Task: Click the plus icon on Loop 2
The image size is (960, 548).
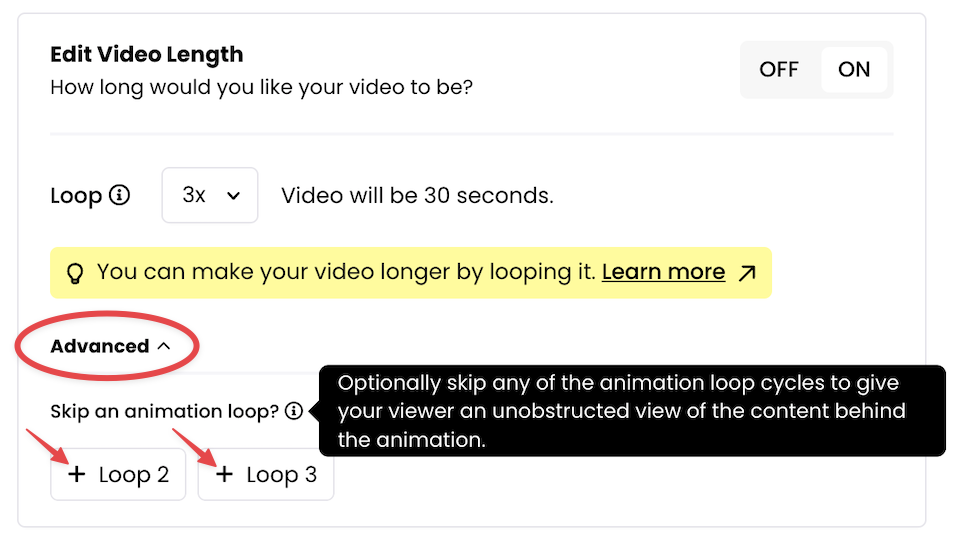Action: coord(77,474)
